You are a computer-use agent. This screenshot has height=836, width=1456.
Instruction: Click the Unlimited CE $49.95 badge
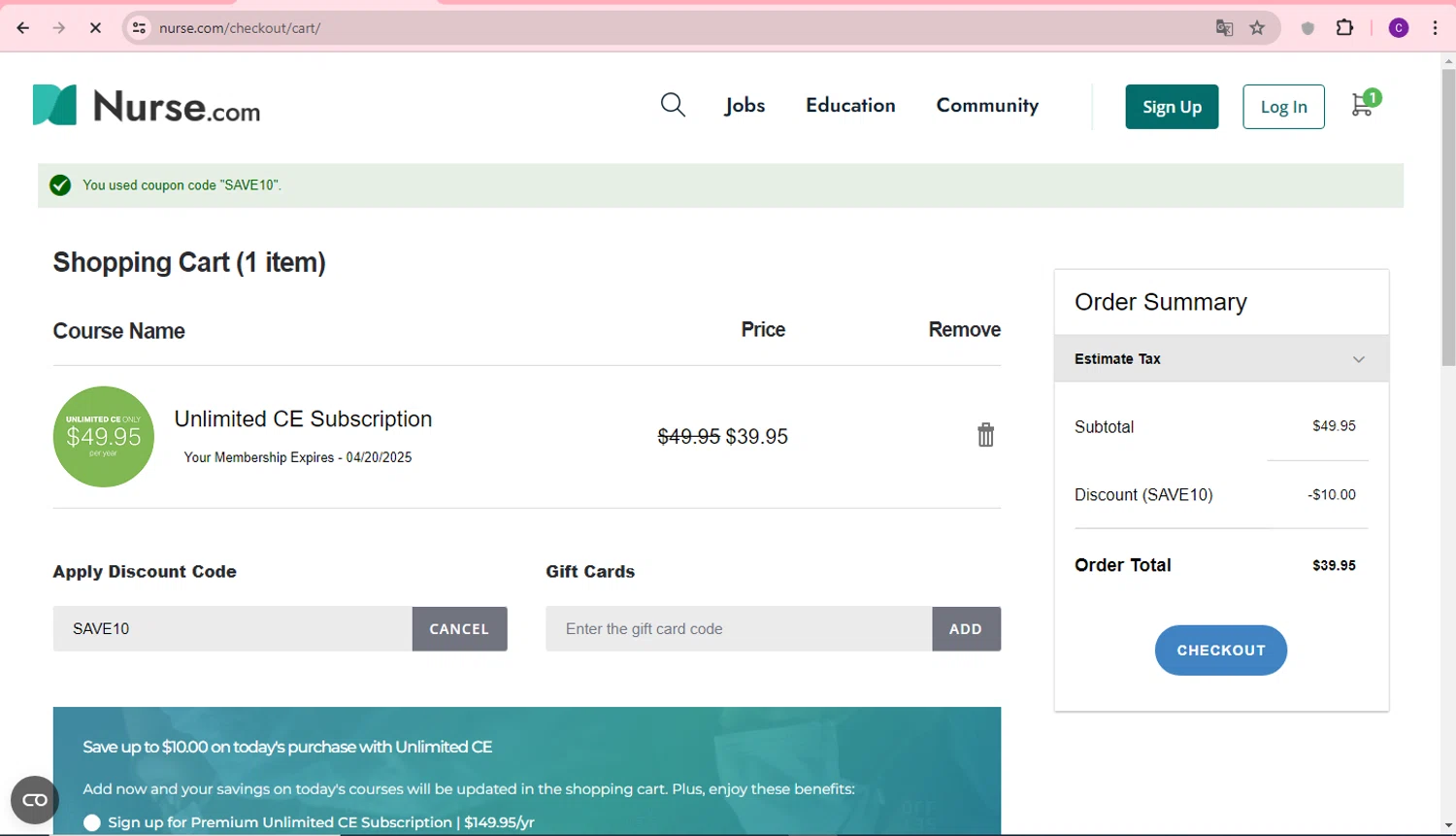tap(104, 437)
